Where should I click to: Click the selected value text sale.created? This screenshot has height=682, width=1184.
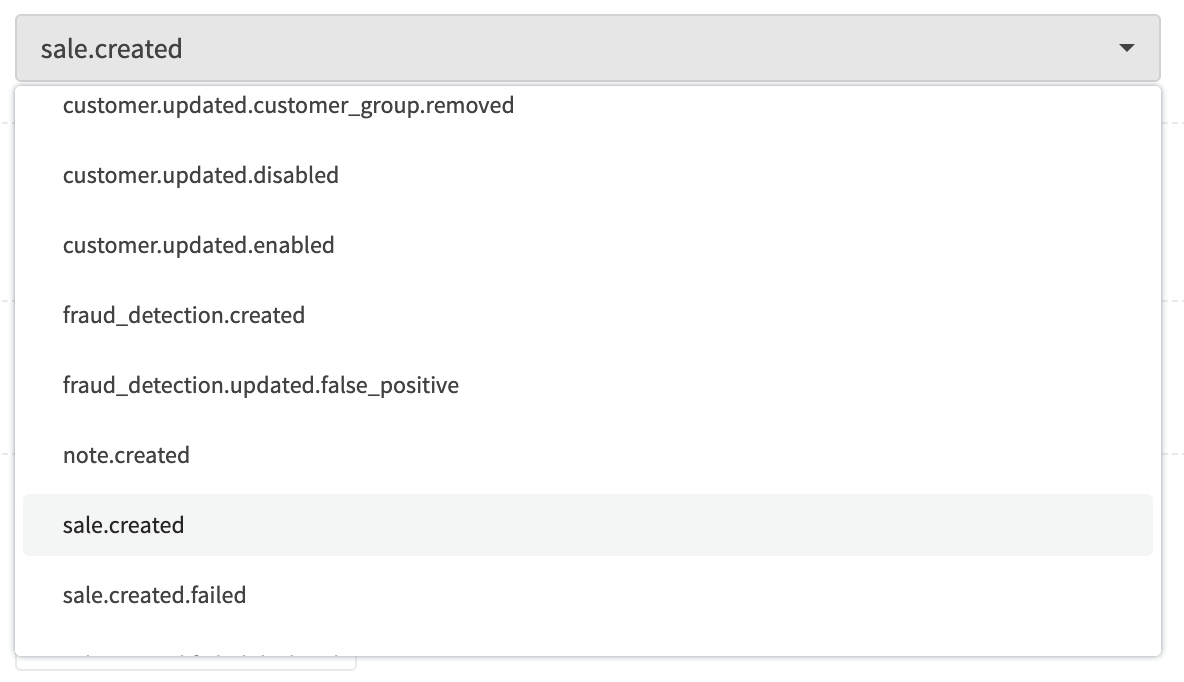[111, 49]
